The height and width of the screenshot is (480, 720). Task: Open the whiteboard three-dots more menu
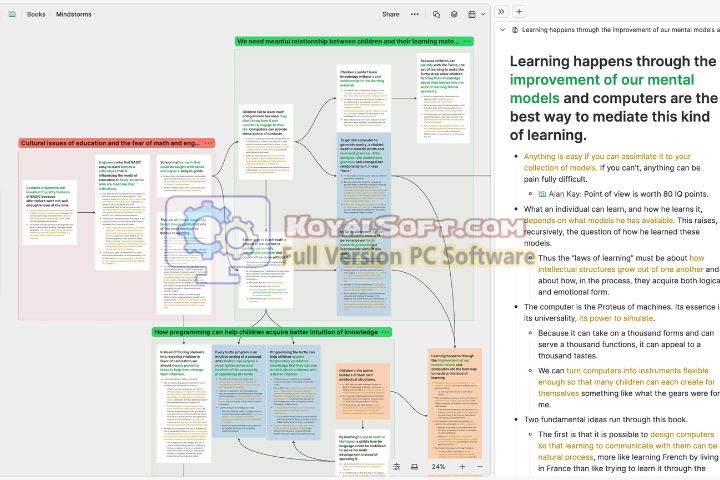tap(415, 14)
